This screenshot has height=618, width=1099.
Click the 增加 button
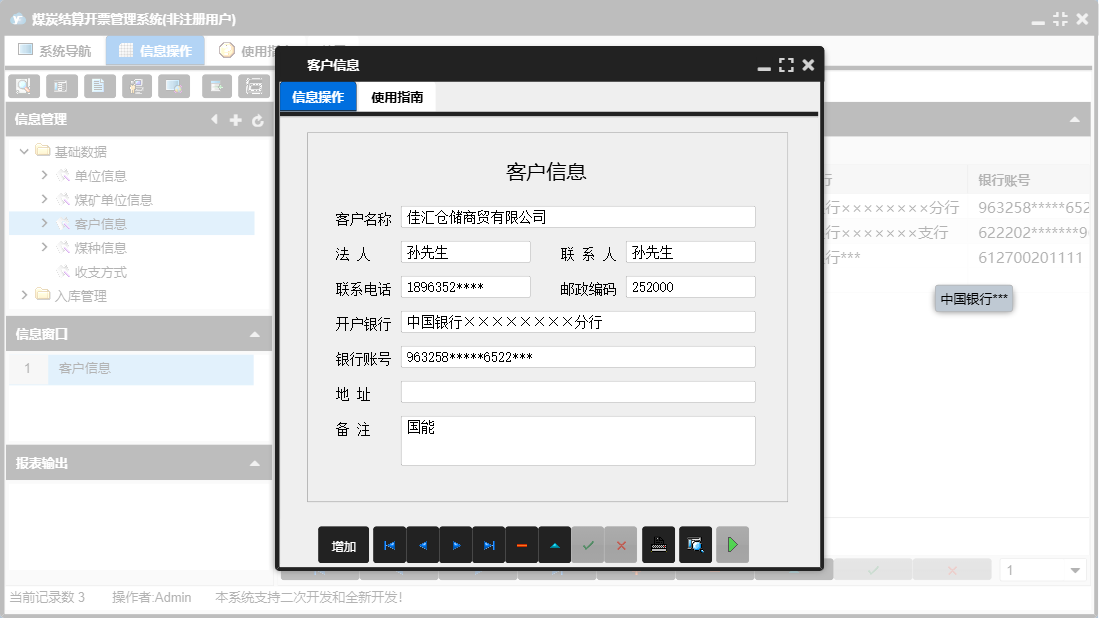tap(343, 545)
